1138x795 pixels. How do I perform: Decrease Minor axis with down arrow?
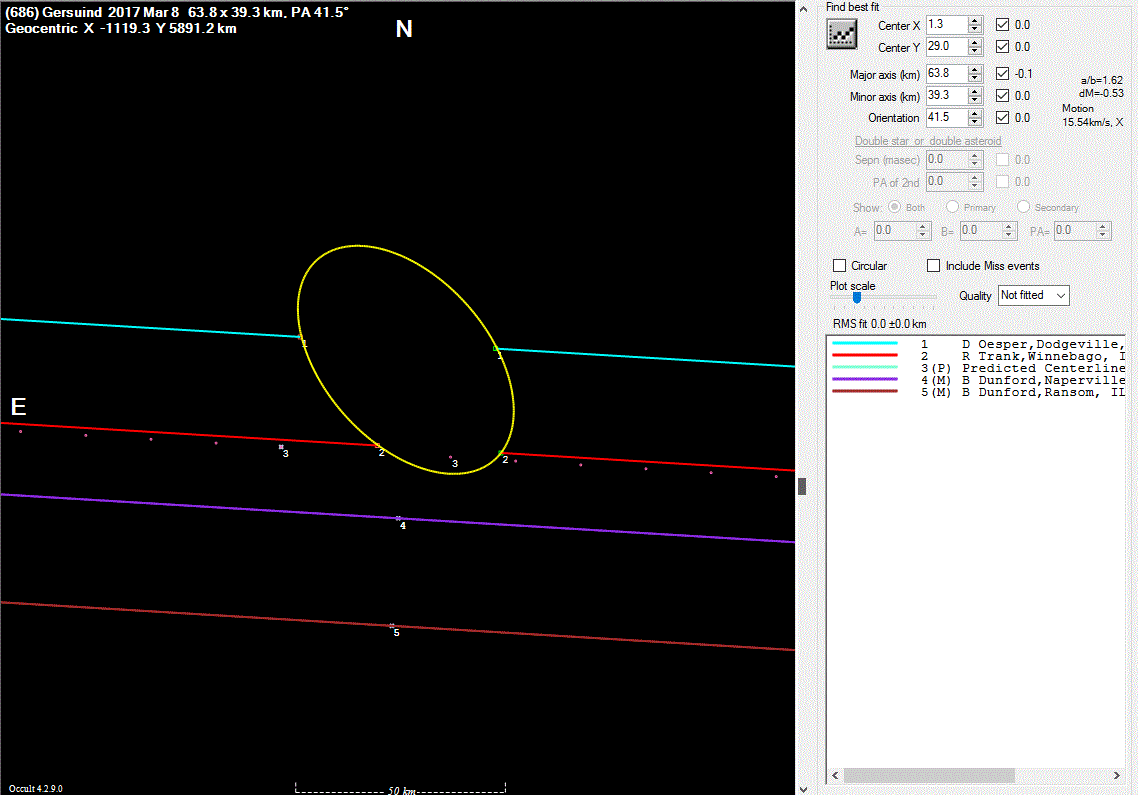point(975,100)
